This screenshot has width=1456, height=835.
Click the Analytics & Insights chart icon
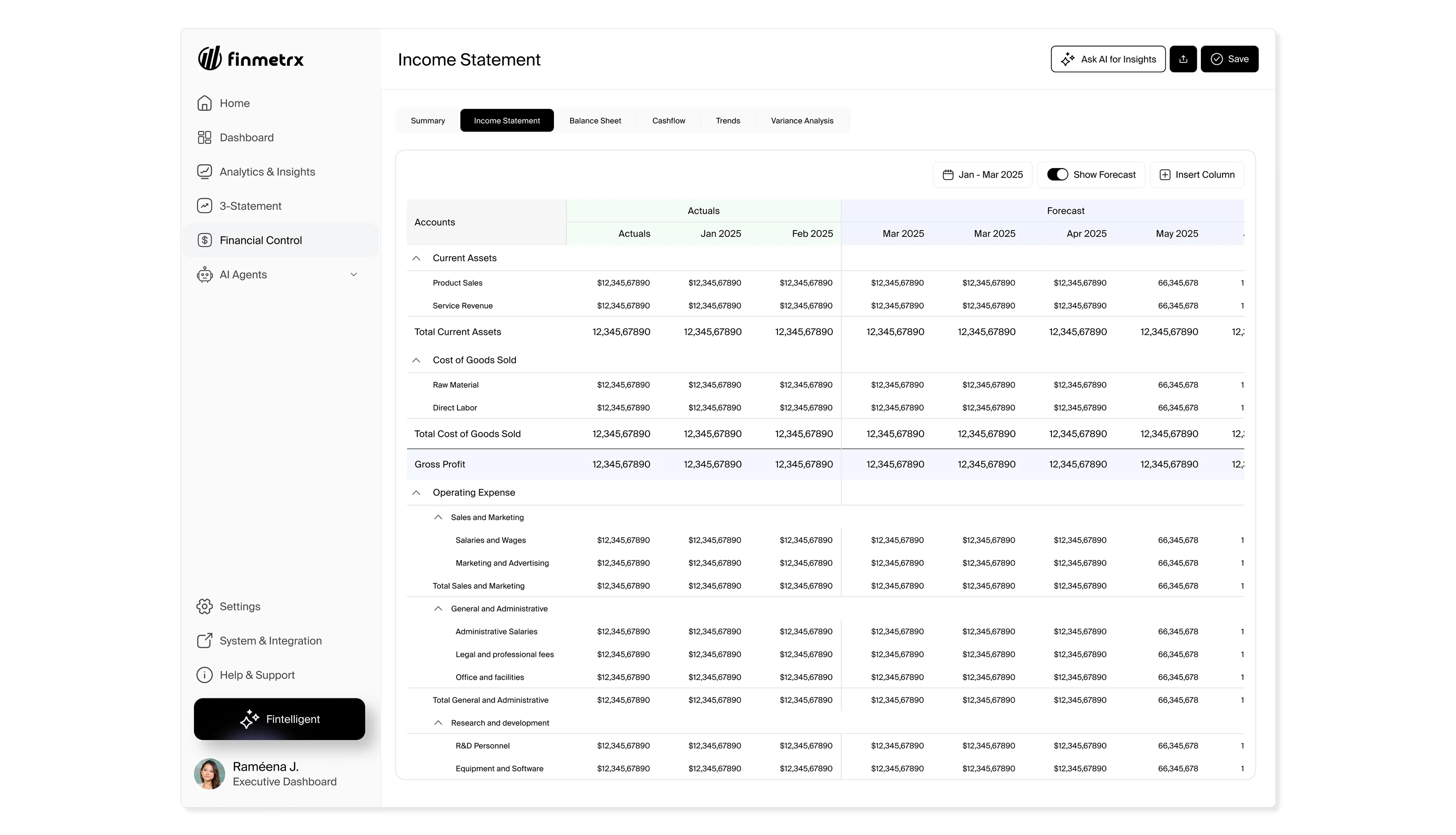click(204, 172)
